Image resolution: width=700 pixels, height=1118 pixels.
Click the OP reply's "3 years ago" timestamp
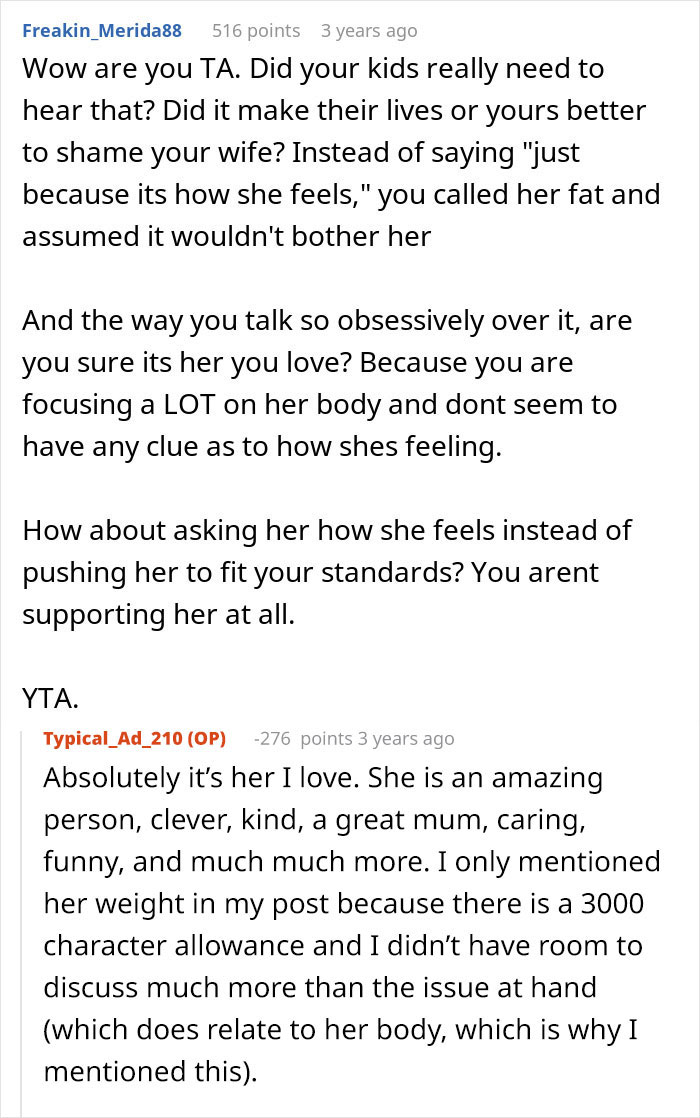point(405,739)
